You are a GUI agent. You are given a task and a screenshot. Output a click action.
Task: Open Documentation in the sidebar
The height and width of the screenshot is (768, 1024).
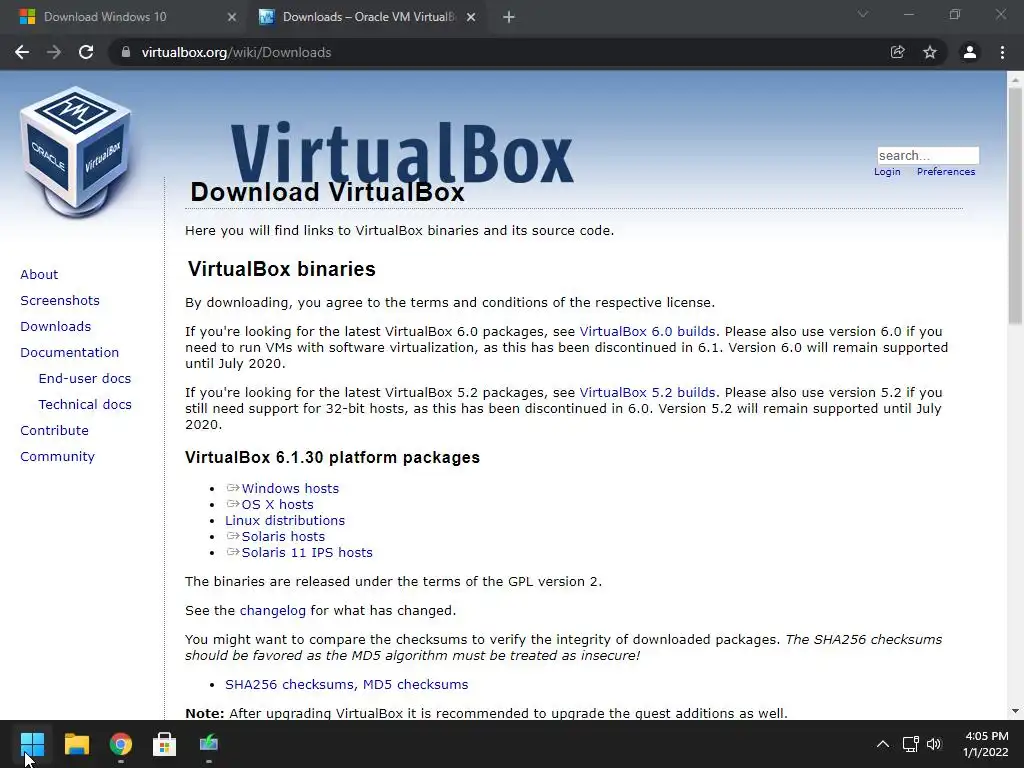coord(70,353)
